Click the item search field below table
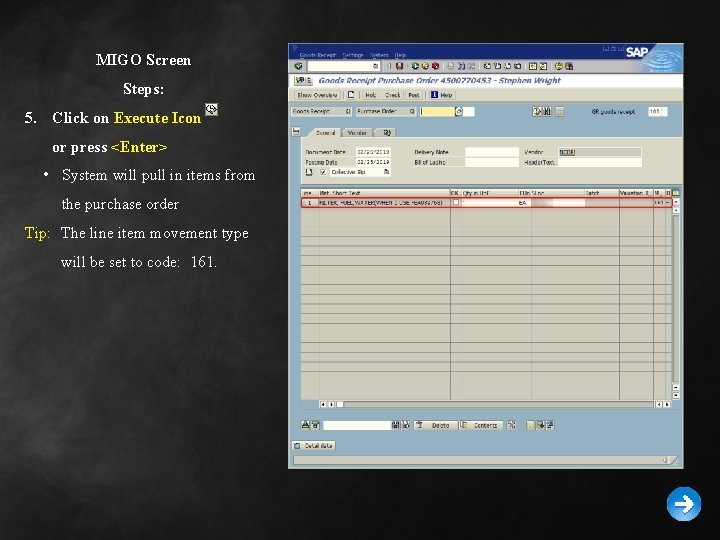 357,425
